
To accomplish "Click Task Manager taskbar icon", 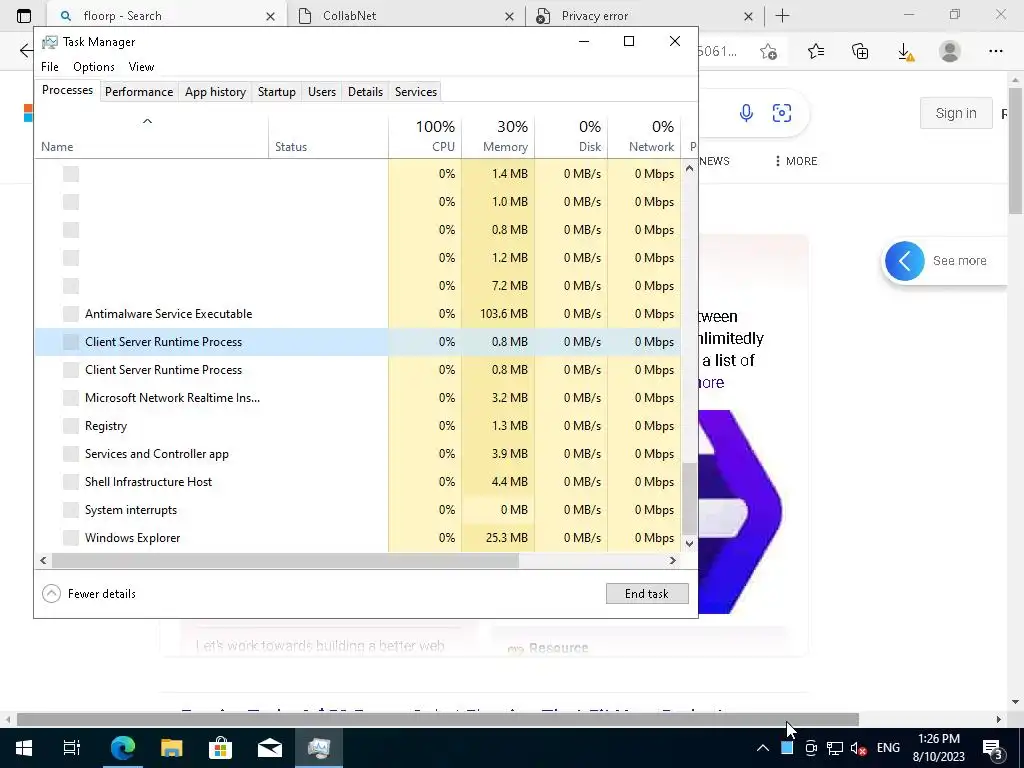I will point(319,747).
